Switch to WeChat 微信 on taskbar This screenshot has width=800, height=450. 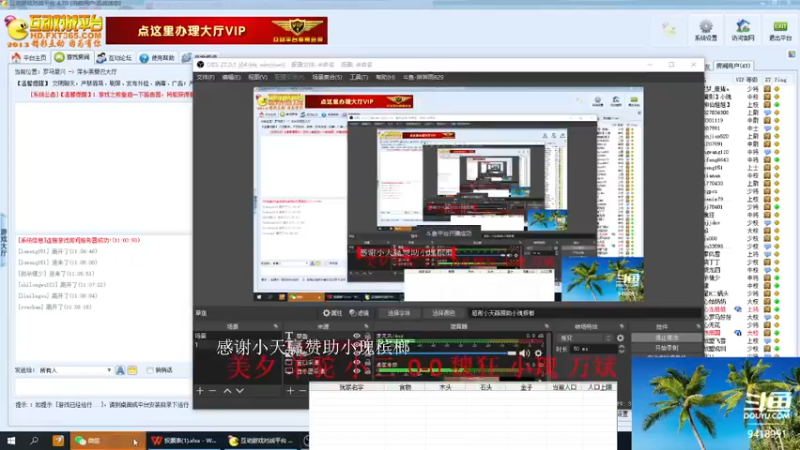tap(106, 440)
